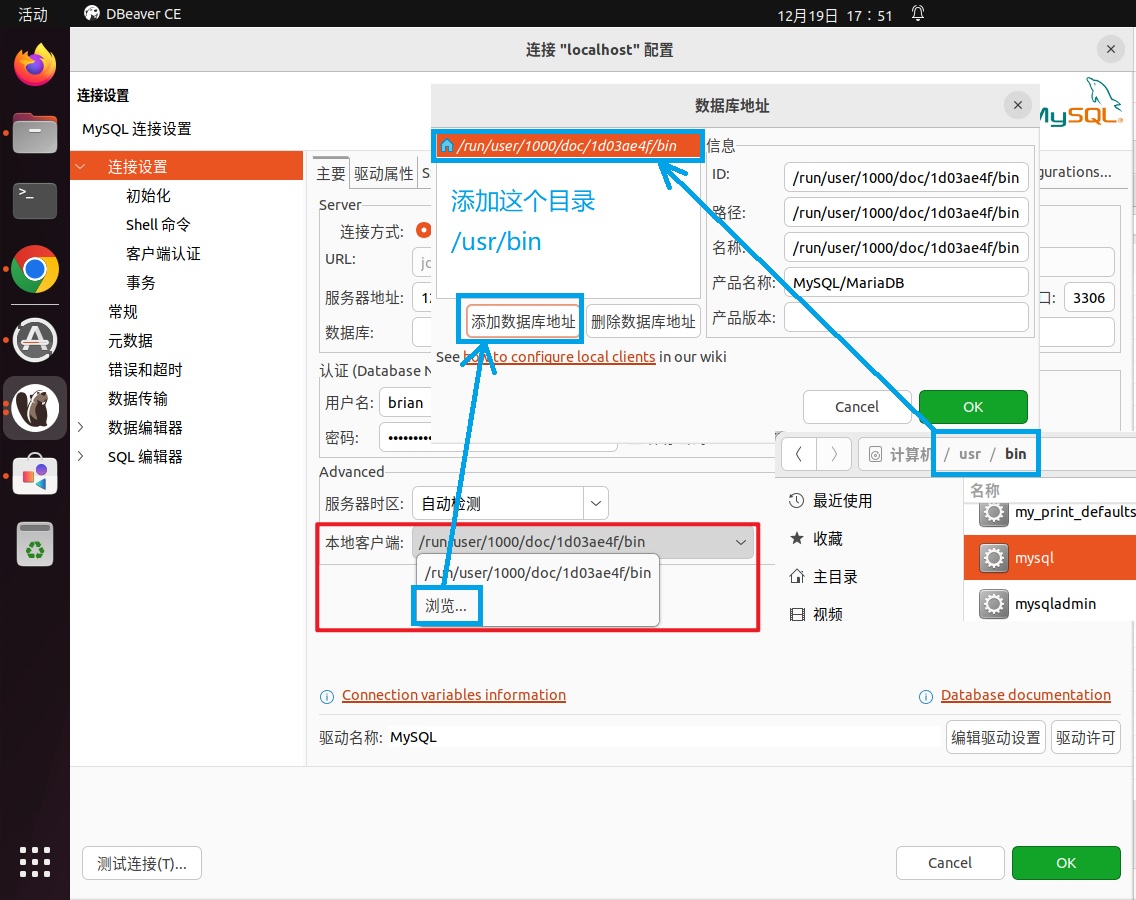Click the empty 产品版本 field
The height and width of the screenshot is (900, 1136).
(x=906, y=317)
